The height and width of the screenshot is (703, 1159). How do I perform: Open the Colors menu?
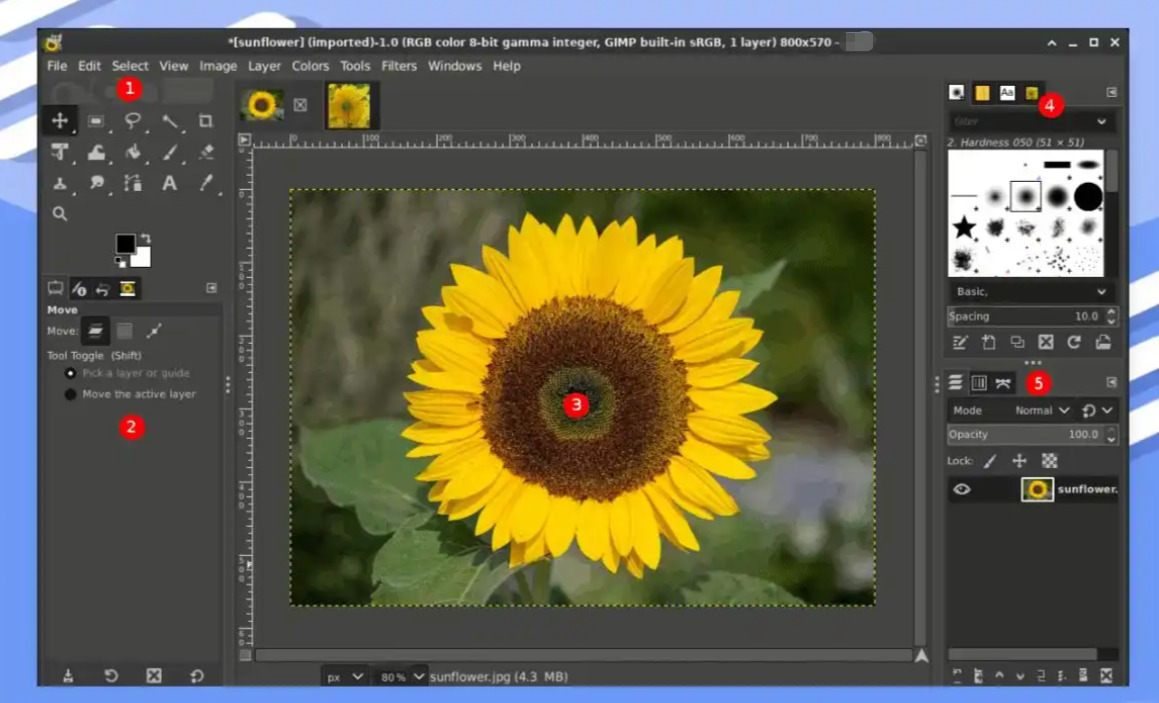tap(310, 66)
